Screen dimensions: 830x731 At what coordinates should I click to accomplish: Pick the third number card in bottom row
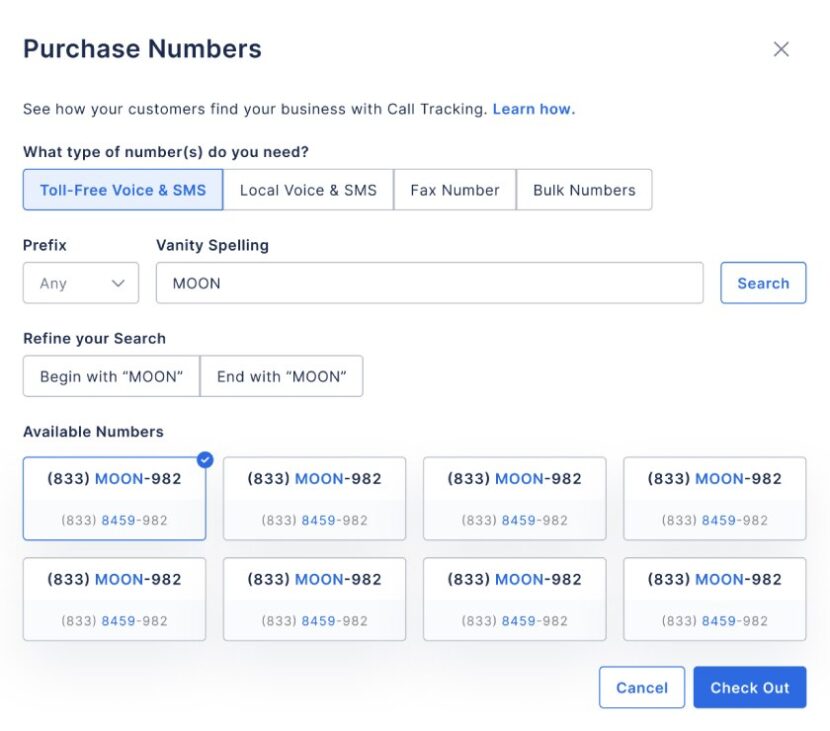[x=514, y=598]
